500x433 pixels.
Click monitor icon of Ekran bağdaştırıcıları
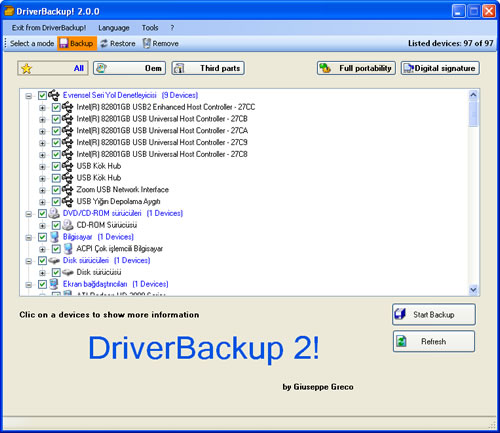pyautogui.click(x=54, y=284)
